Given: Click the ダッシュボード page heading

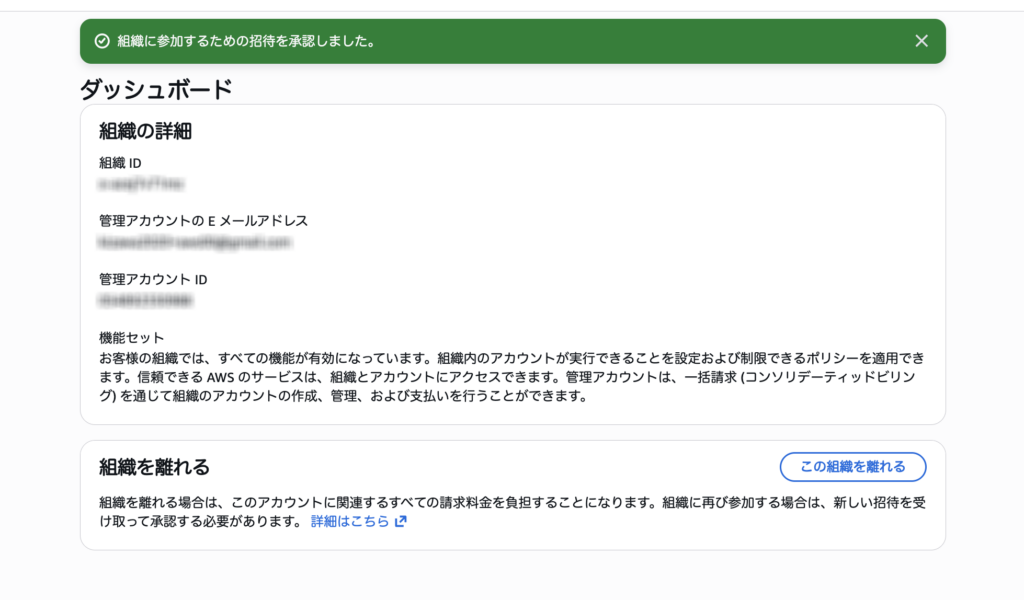Looking at the screenshot, I should click(156, 89).
